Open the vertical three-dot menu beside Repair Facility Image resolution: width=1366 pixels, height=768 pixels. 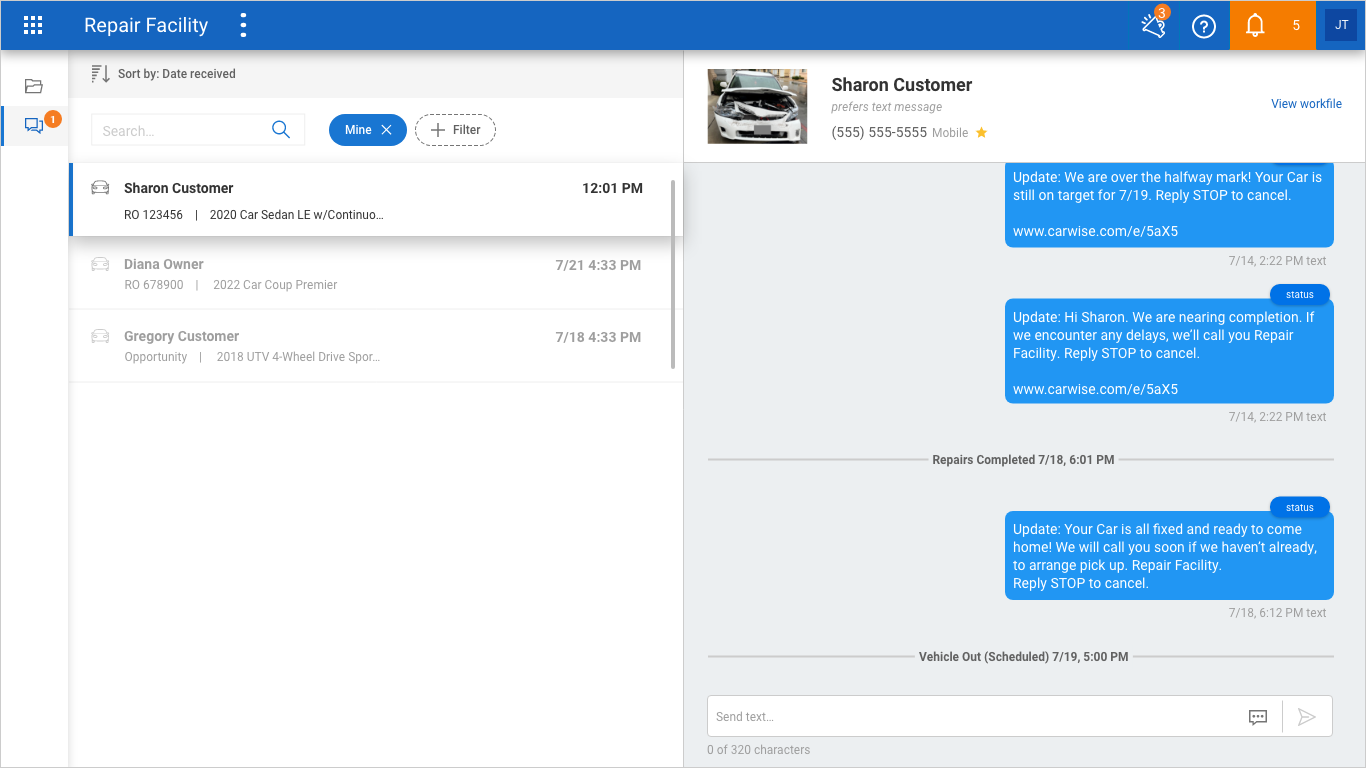[x=243, y=26]
